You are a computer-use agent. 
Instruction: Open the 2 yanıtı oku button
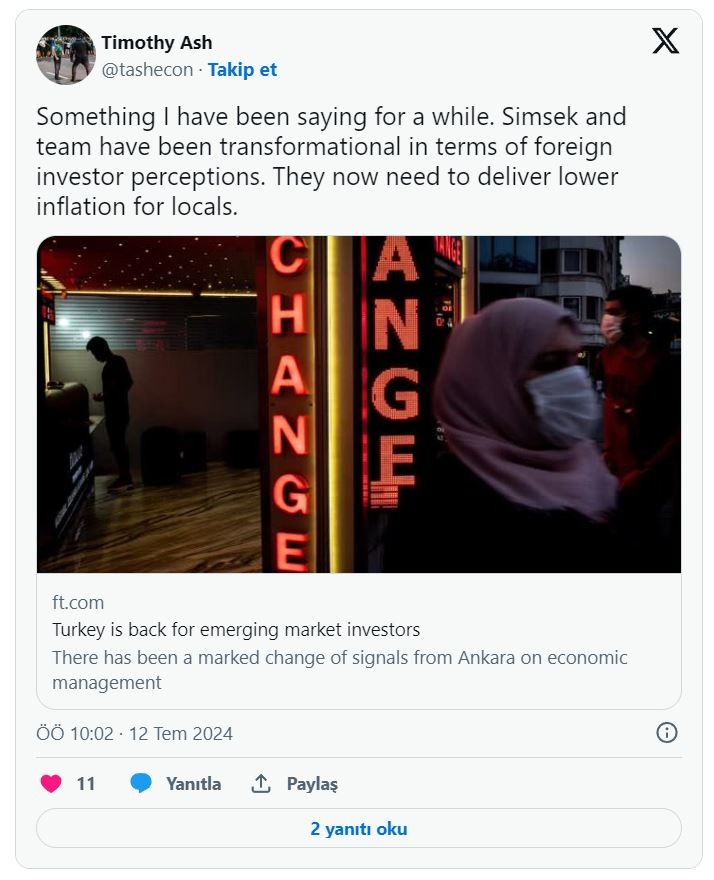point(358,829)
